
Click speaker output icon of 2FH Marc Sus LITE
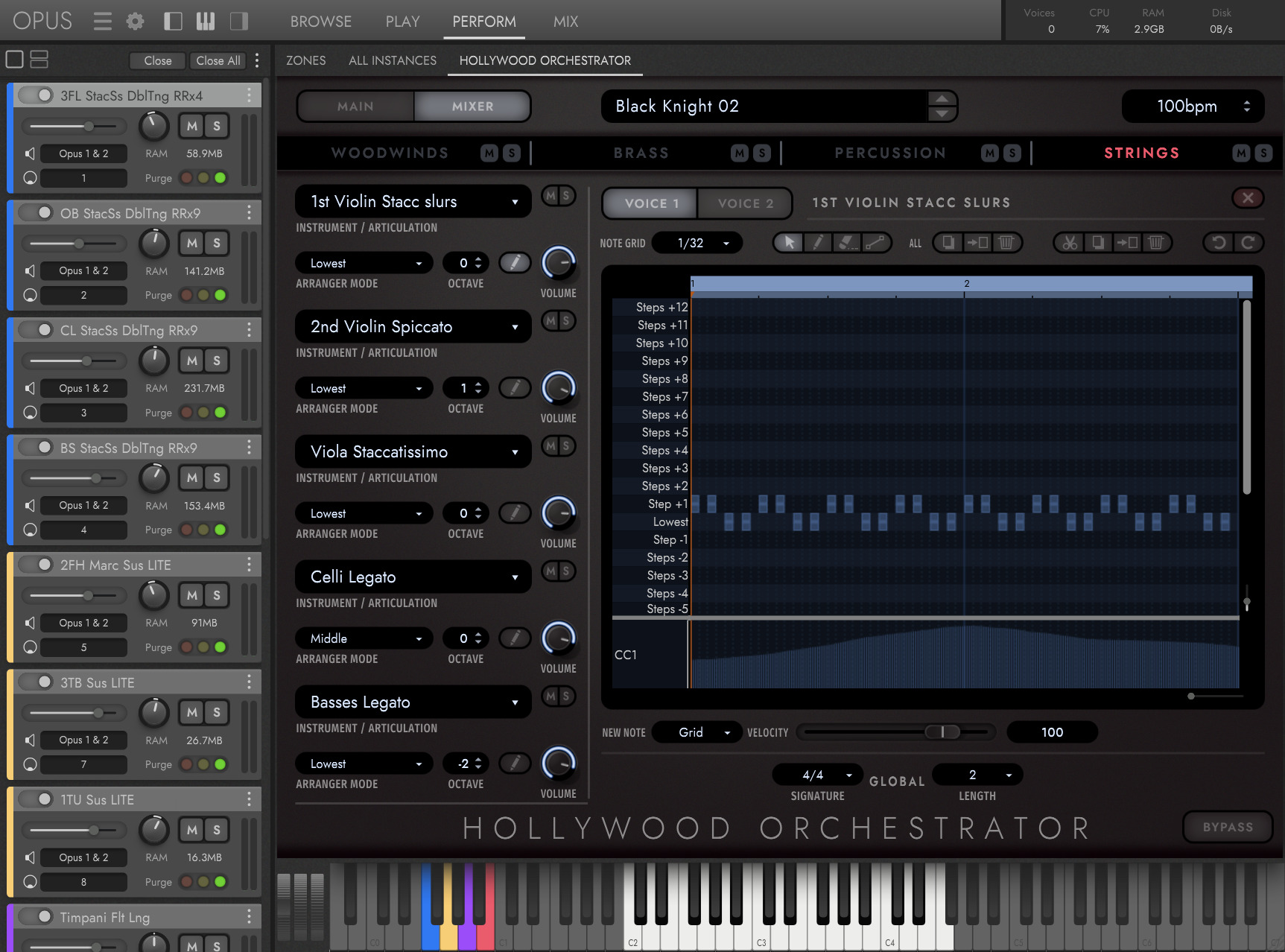tap(30, 623)
